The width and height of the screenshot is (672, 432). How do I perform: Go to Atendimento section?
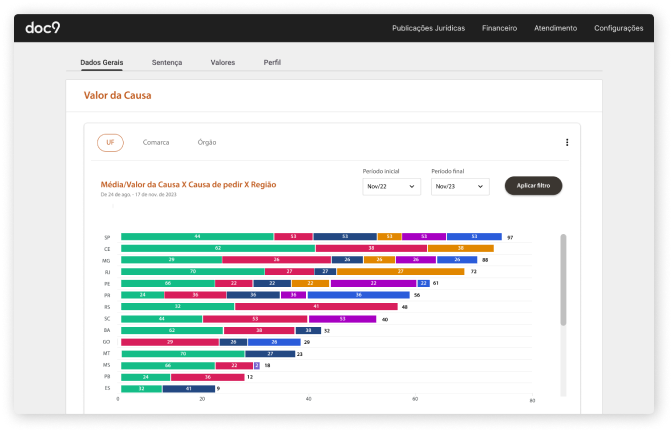pyautogui.click(x=555, y=28)
